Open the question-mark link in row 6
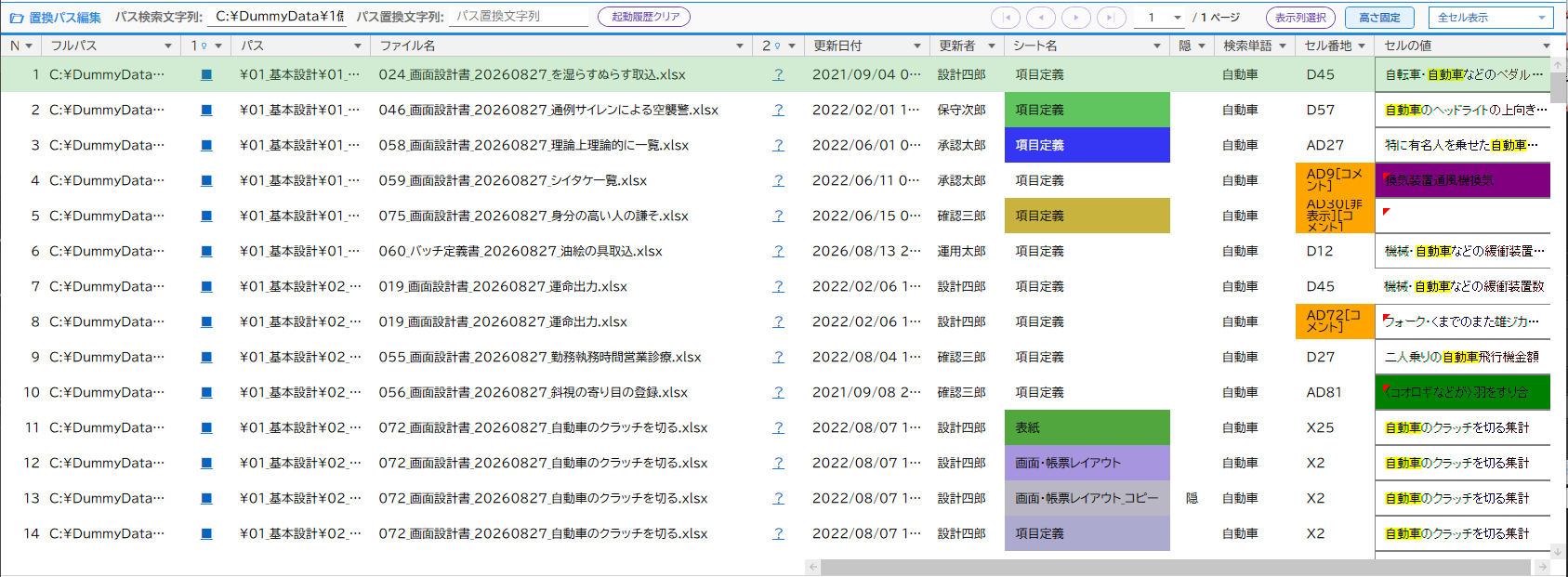 coord(778,251)
